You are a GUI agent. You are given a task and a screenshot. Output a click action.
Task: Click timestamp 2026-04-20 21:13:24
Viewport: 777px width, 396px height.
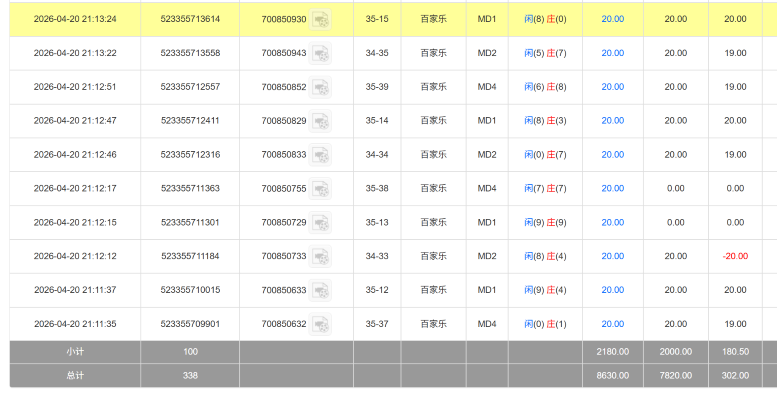click(x=75, y=19)
